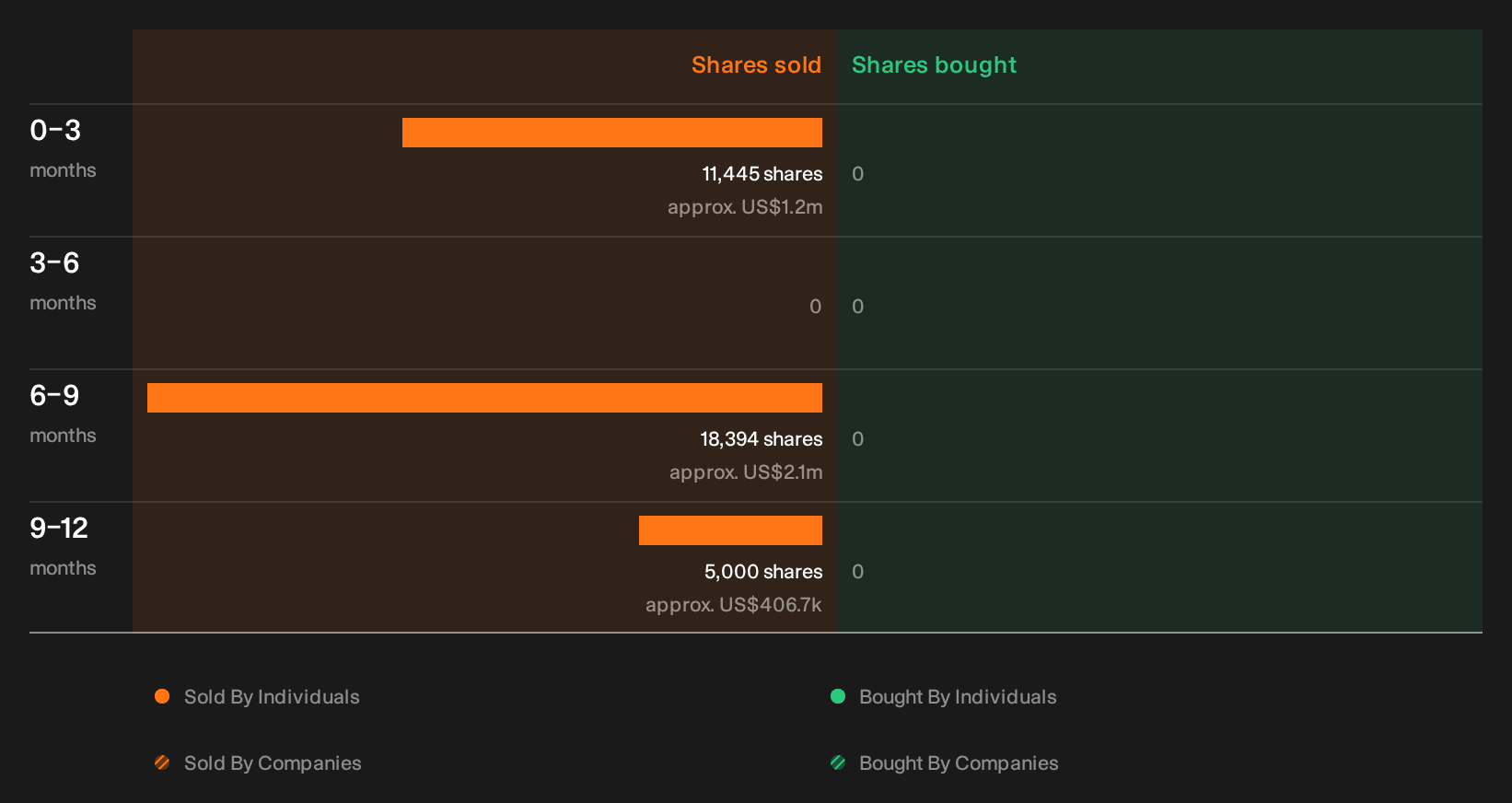This screenshot has height=803, width=1512.
Task: Click the Shares sold column header
Action: [756, 65]
